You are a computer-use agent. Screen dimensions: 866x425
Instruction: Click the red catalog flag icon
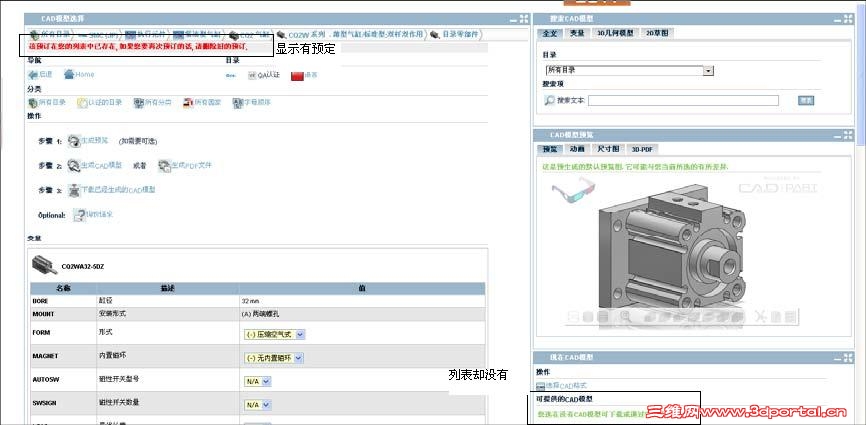pyautogui.click(x=297, y=76)
